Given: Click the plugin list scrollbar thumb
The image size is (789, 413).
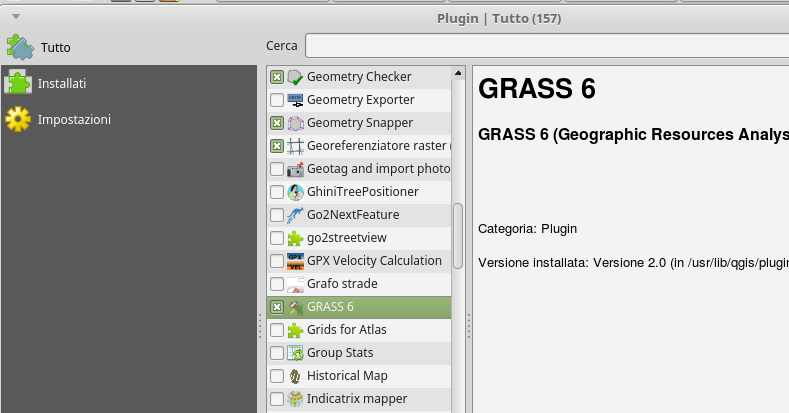Looking at the screenshot, I should (458, 235).
